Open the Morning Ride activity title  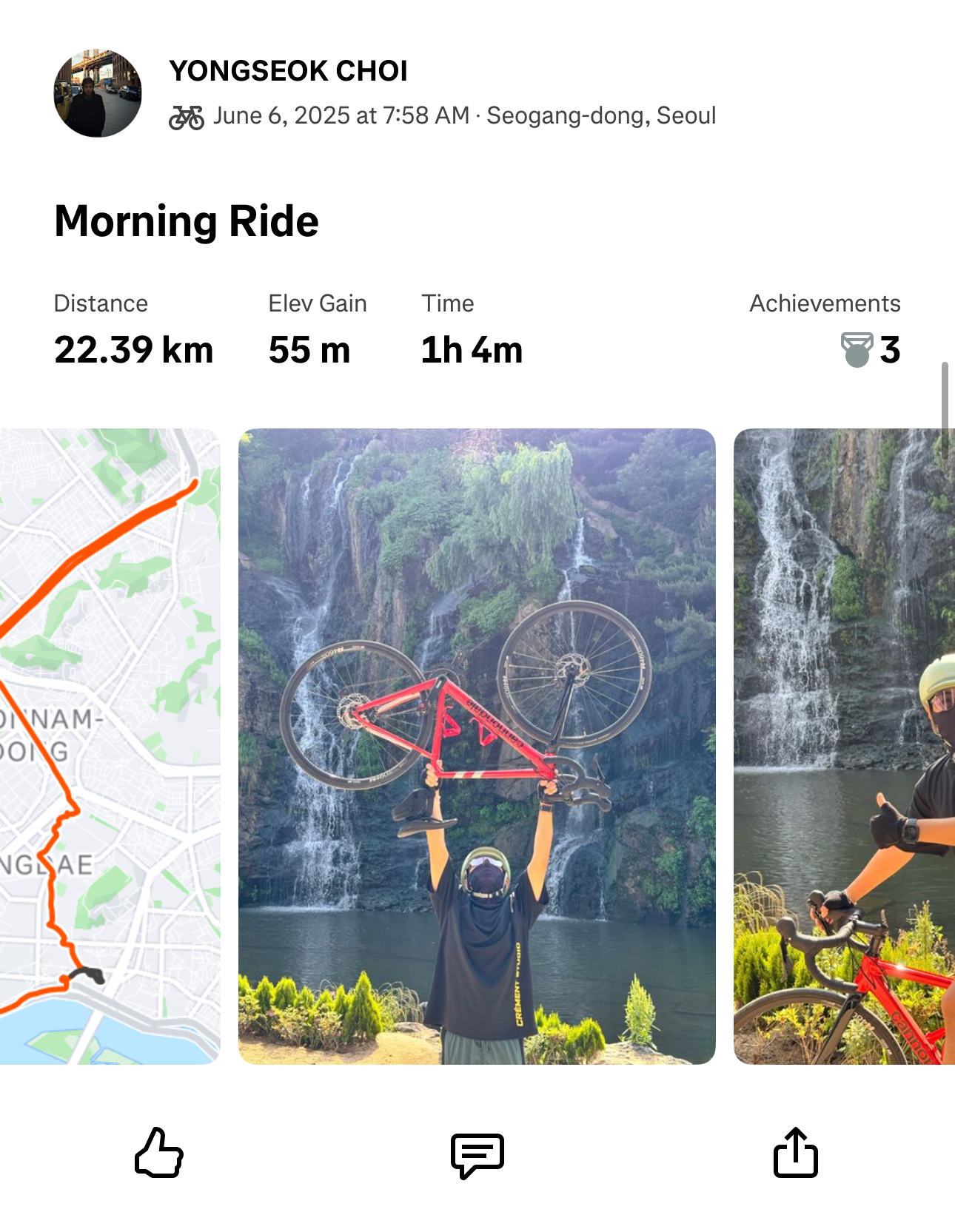[187, 221]
